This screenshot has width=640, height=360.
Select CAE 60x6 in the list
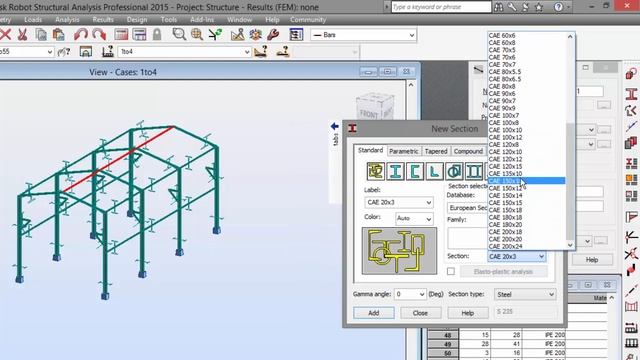point(527,36)
